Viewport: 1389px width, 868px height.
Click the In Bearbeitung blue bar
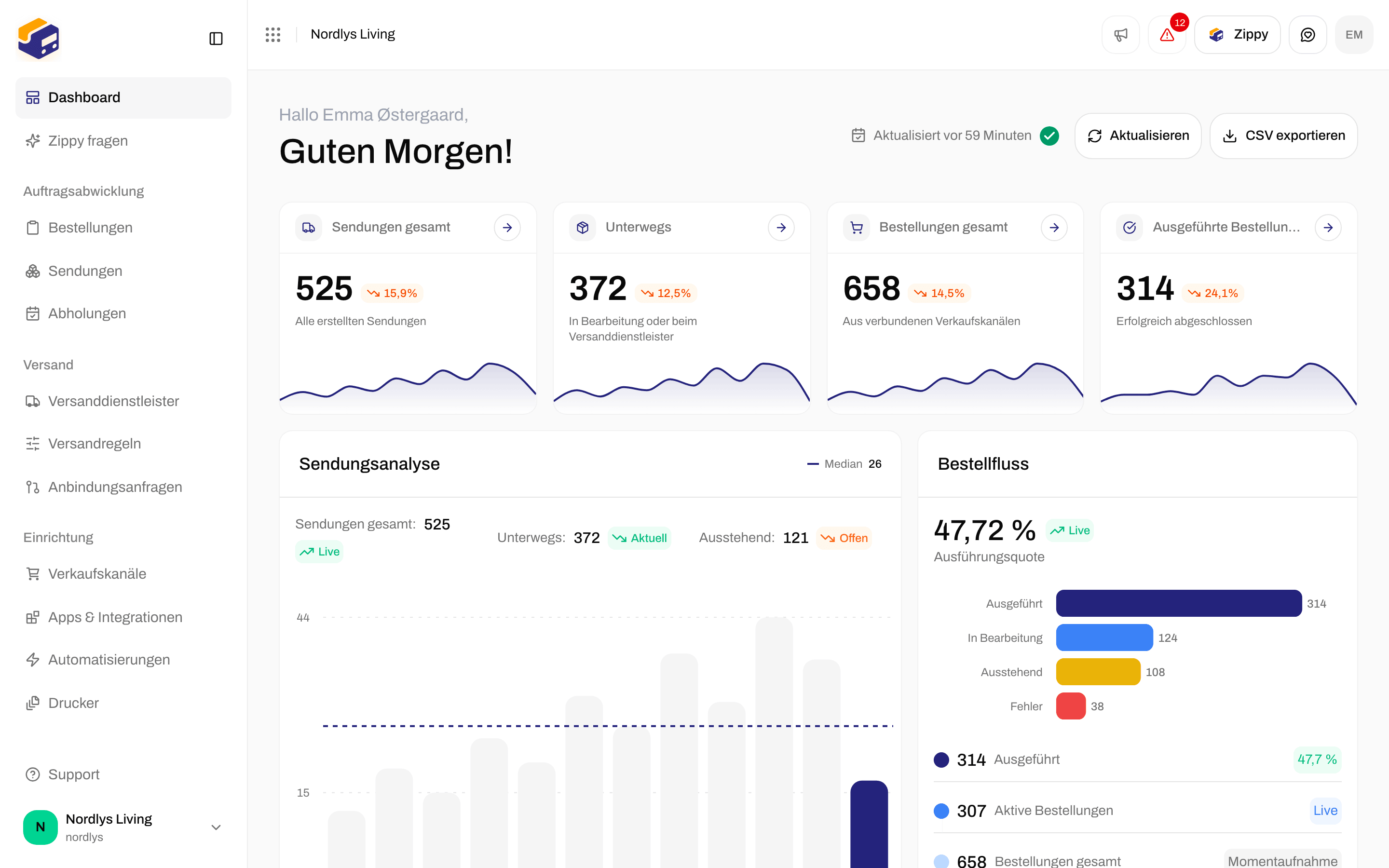tap(1104, 637)
